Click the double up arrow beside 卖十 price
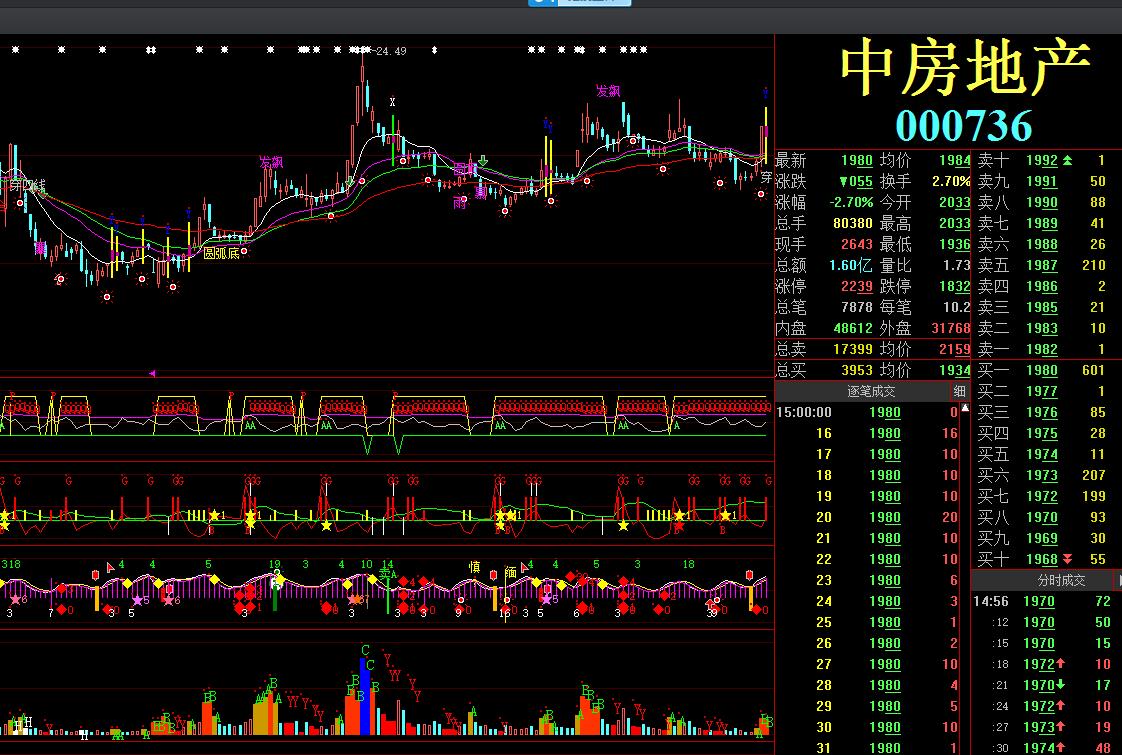Viewport: 1122px width, 755px height. pos(1068,160)
